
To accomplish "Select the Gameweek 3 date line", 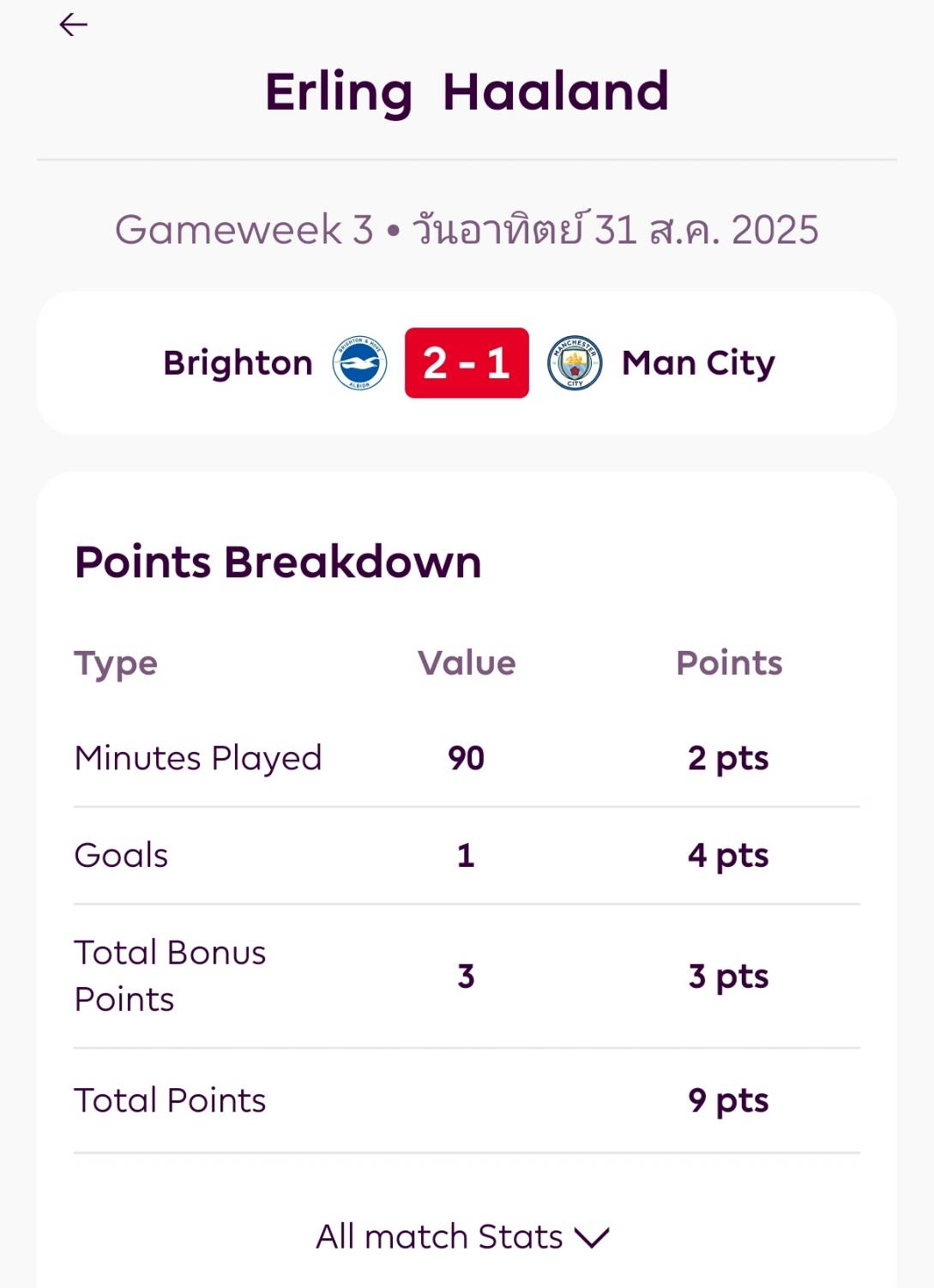I will click(467, 229).
